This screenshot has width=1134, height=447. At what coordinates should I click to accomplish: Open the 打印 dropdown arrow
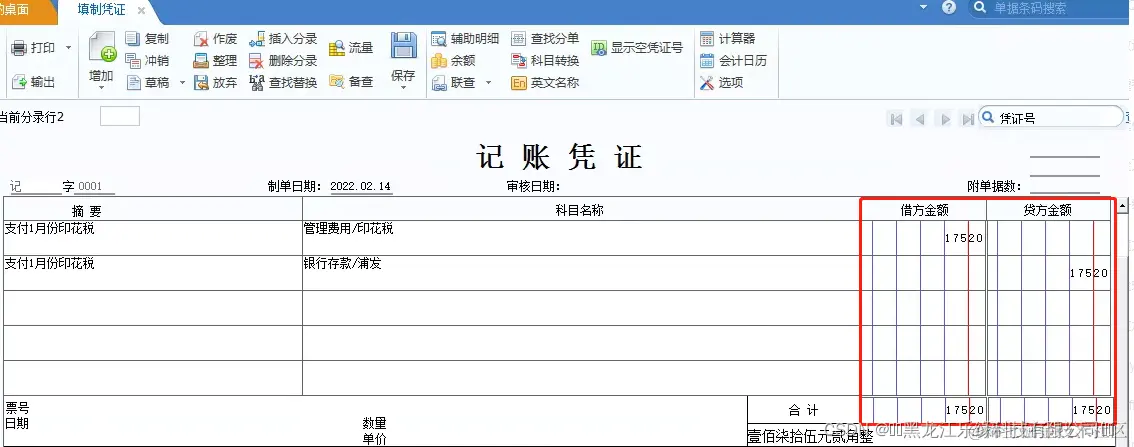[69, 48]
